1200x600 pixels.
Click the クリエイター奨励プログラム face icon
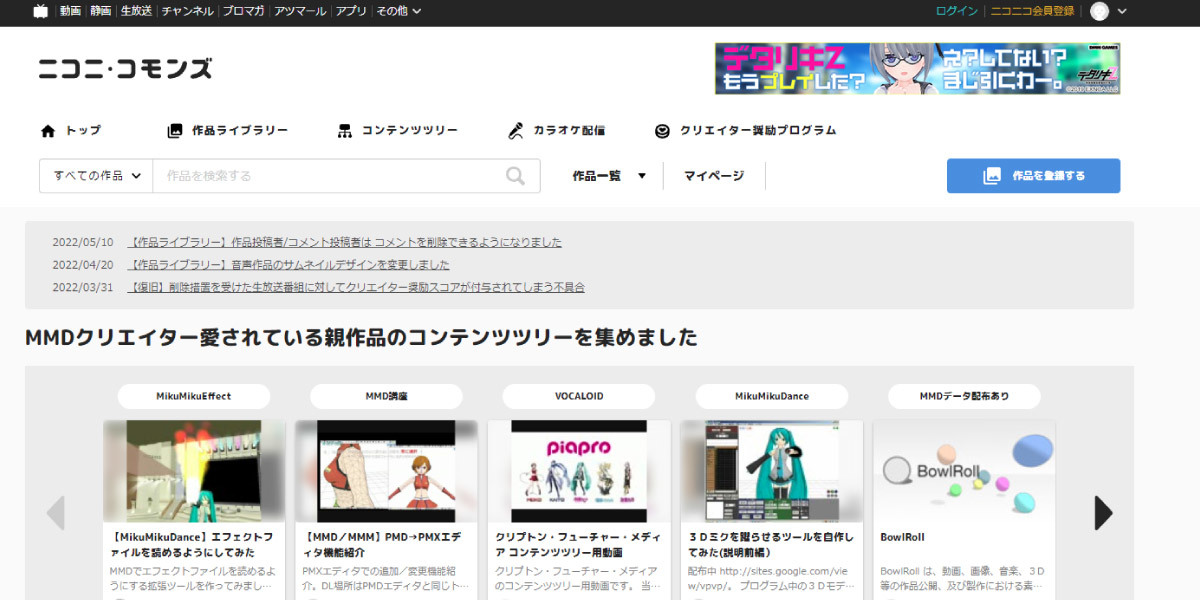[662, 131]
